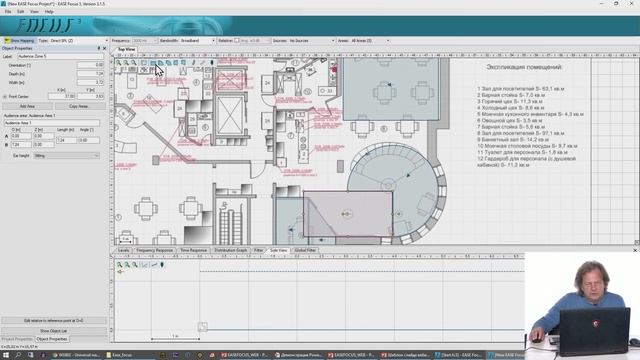
Task: Click the Show Object List button
Action: point(53,331)
